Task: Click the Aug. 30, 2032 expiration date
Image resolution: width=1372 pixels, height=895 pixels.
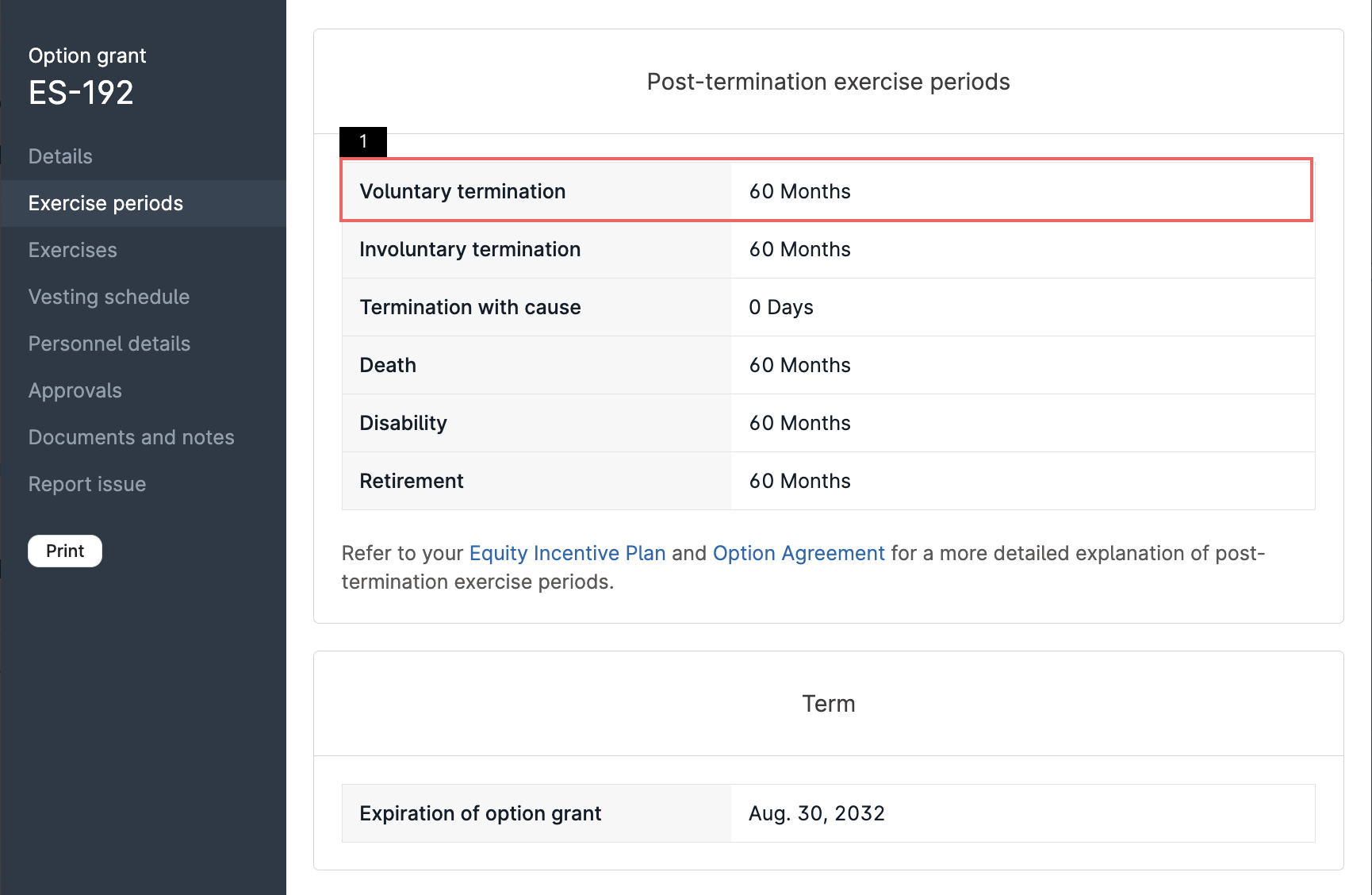Action: (816, 813)
